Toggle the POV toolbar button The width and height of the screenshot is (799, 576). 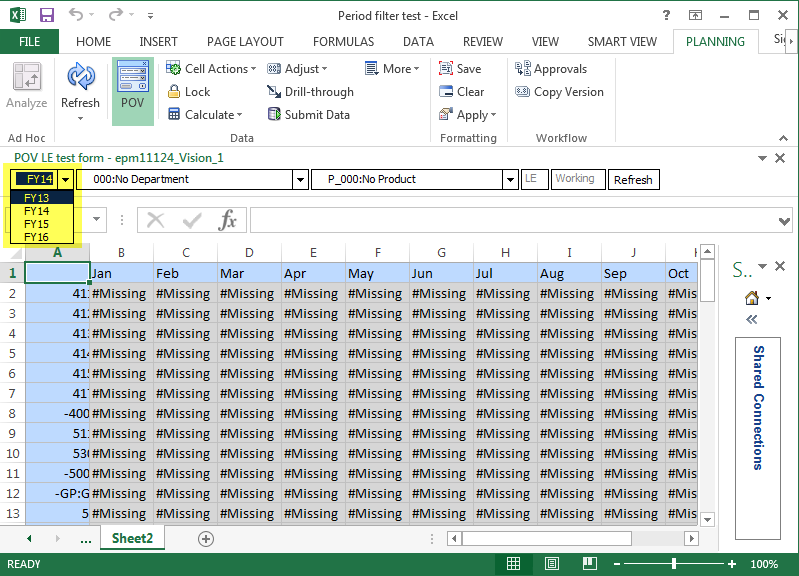coord(132,91)
